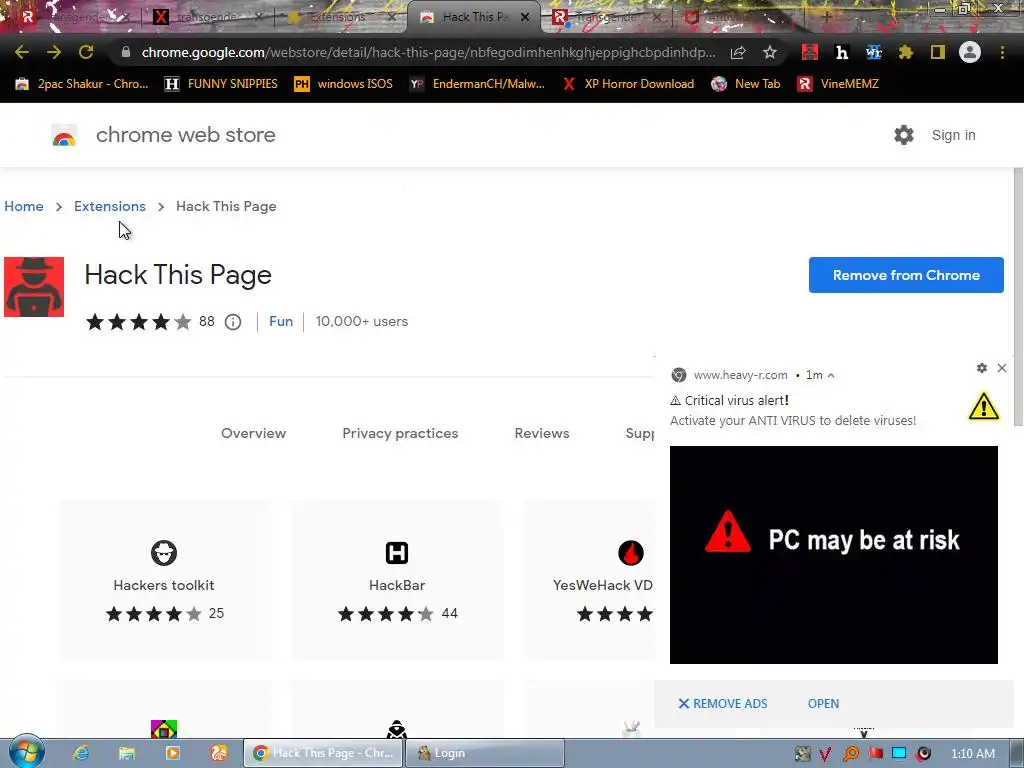The width and height of the screenshot is (1024, 768).
Task: Click the rating info circle icon
Action: pos(233,322)
